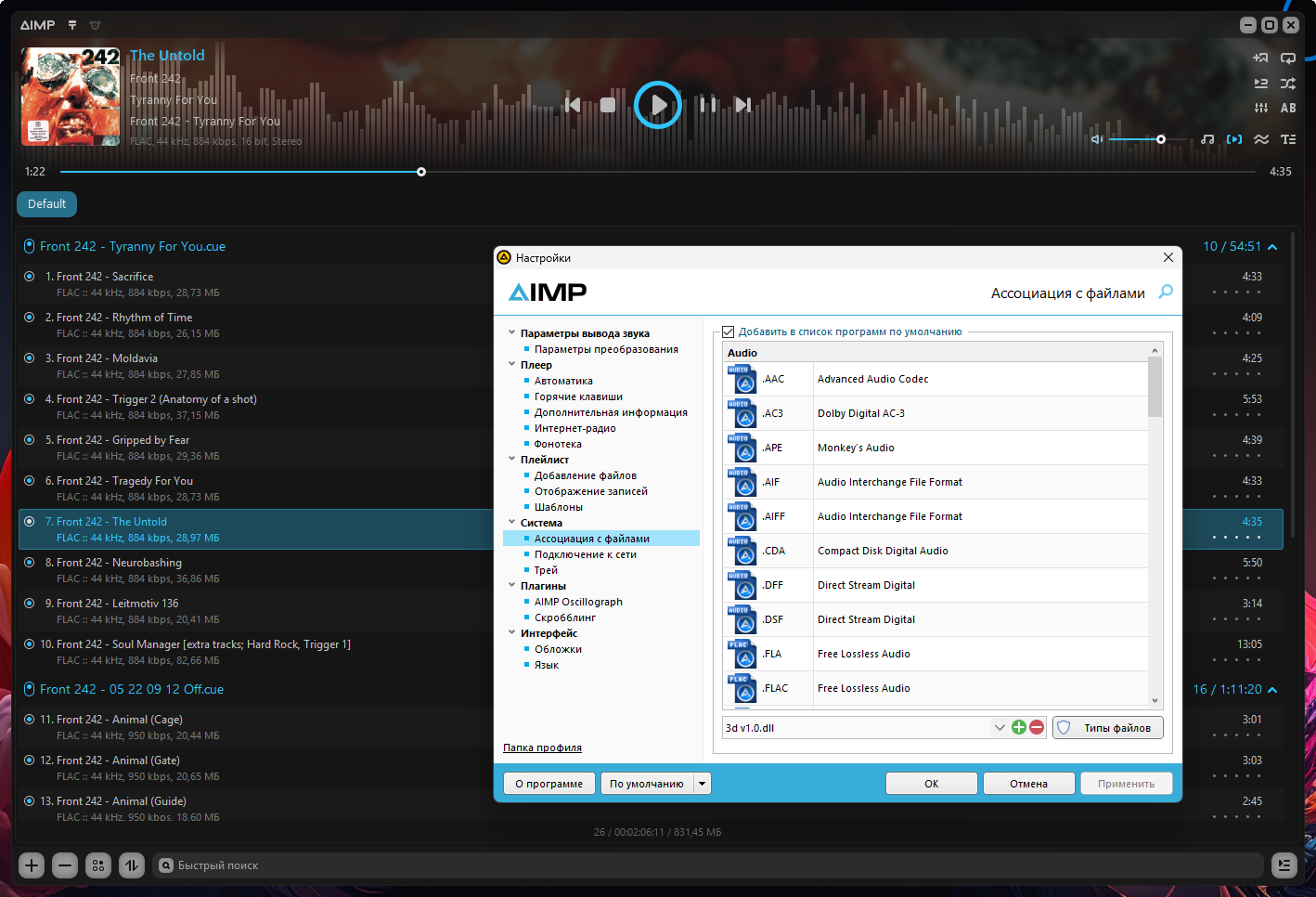Open the 3d v1.0.dll combo box
This screenshot has width=1316, height=897.
[x=865, y=728]
